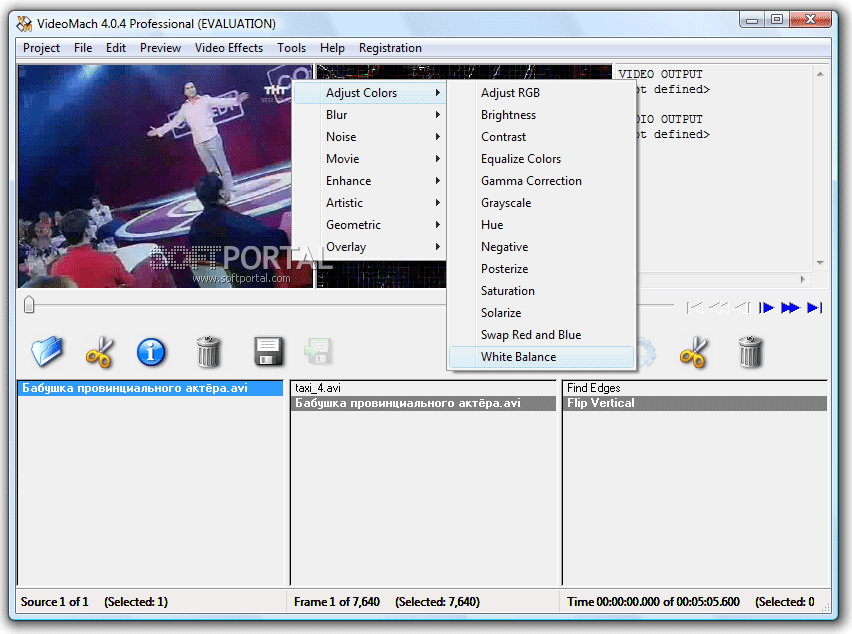Open the File menu
Screen dimensions: 852x634
(83, 48)
